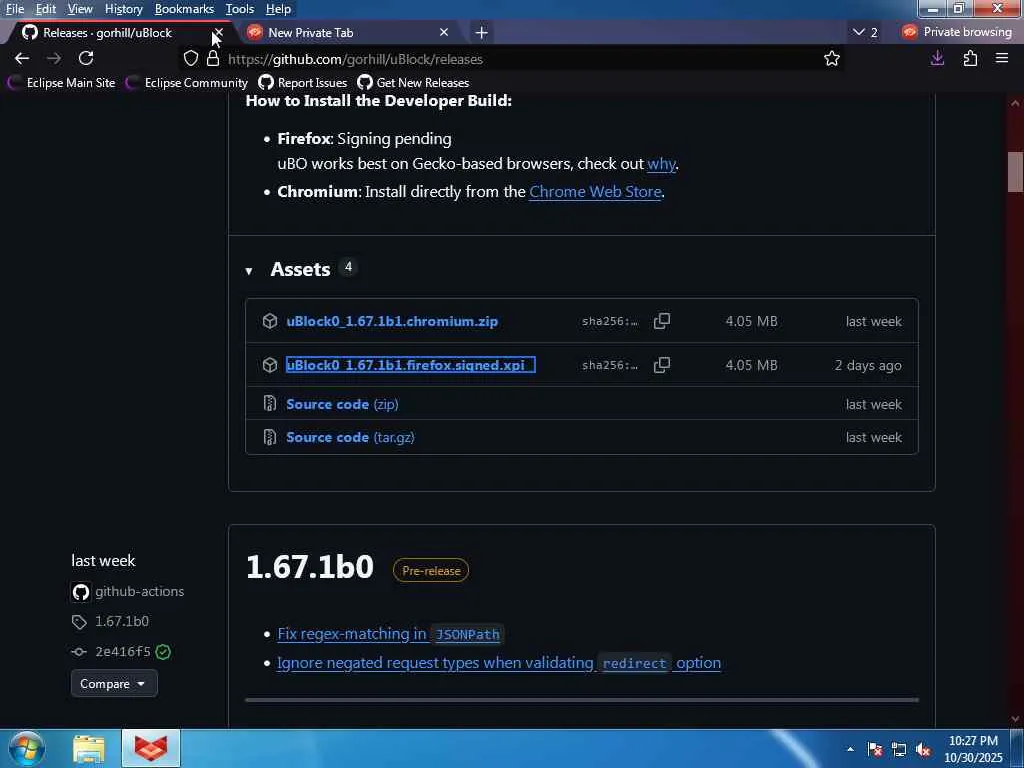This screenshot has width=1024, height=768.
Task: Close the New Private Tab
Action: click(x=443, y=32)
